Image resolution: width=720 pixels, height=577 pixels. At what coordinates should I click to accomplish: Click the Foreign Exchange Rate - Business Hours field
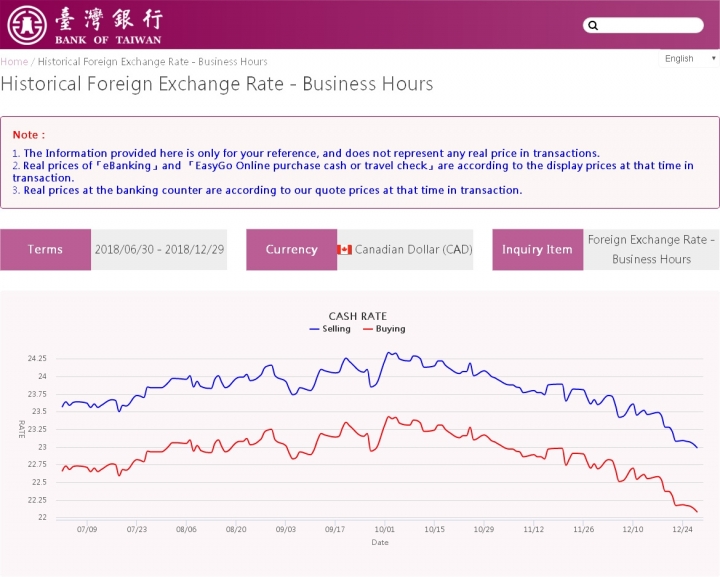tap(651, 250)
